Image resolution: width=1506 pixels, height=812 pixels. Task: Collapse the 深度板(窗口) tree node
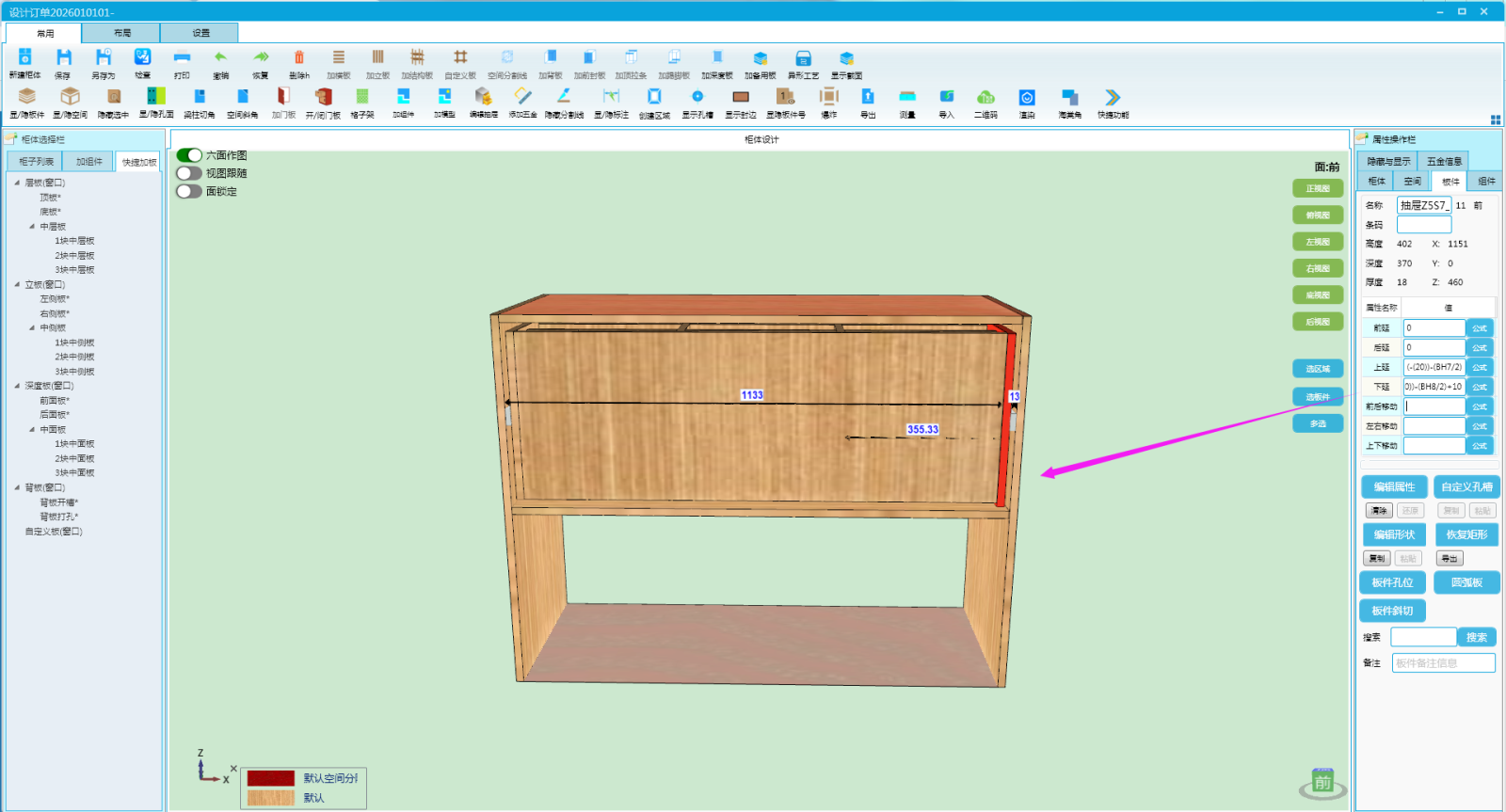[x=17, y=386]
